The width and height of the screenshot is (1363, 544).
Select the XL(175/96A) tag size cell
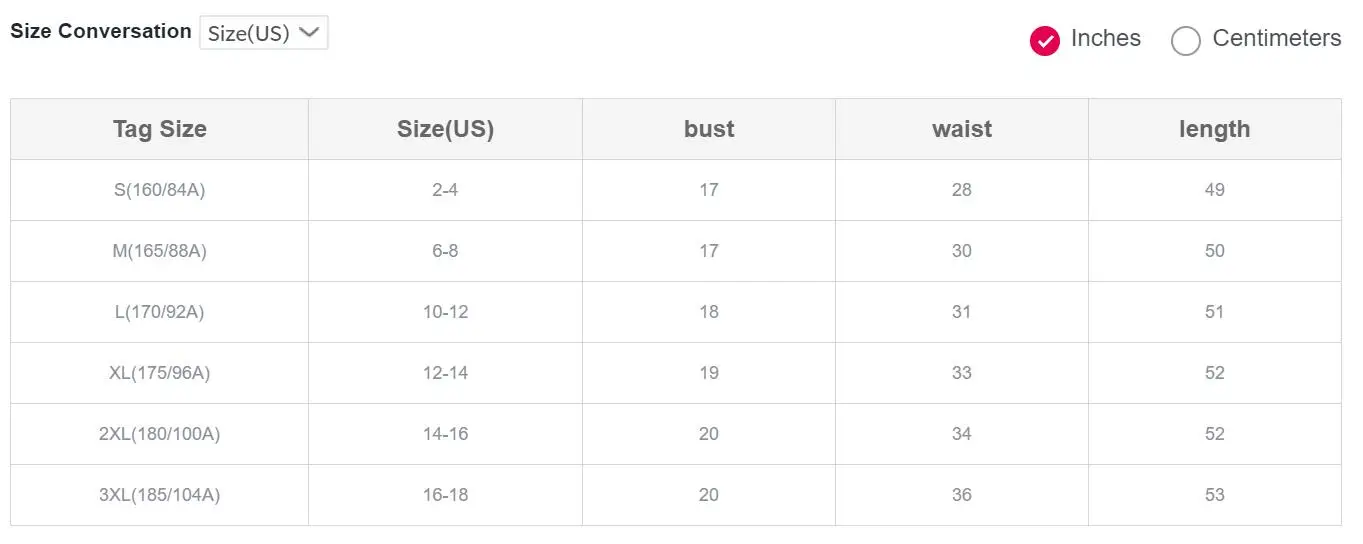tap(160, 373)
